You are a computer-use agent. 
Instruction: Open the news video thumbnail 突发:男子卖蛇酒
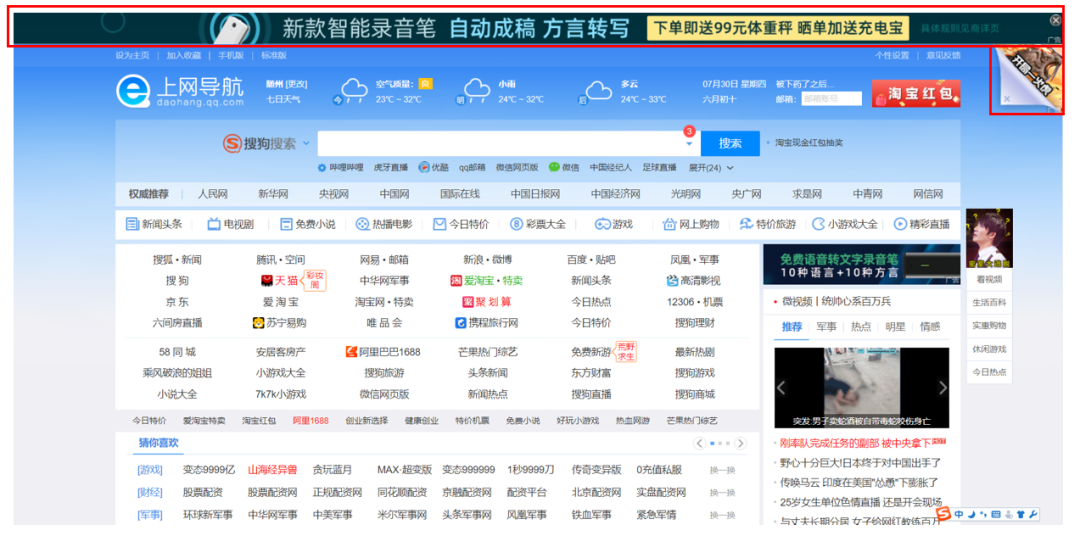click(862, 388)
